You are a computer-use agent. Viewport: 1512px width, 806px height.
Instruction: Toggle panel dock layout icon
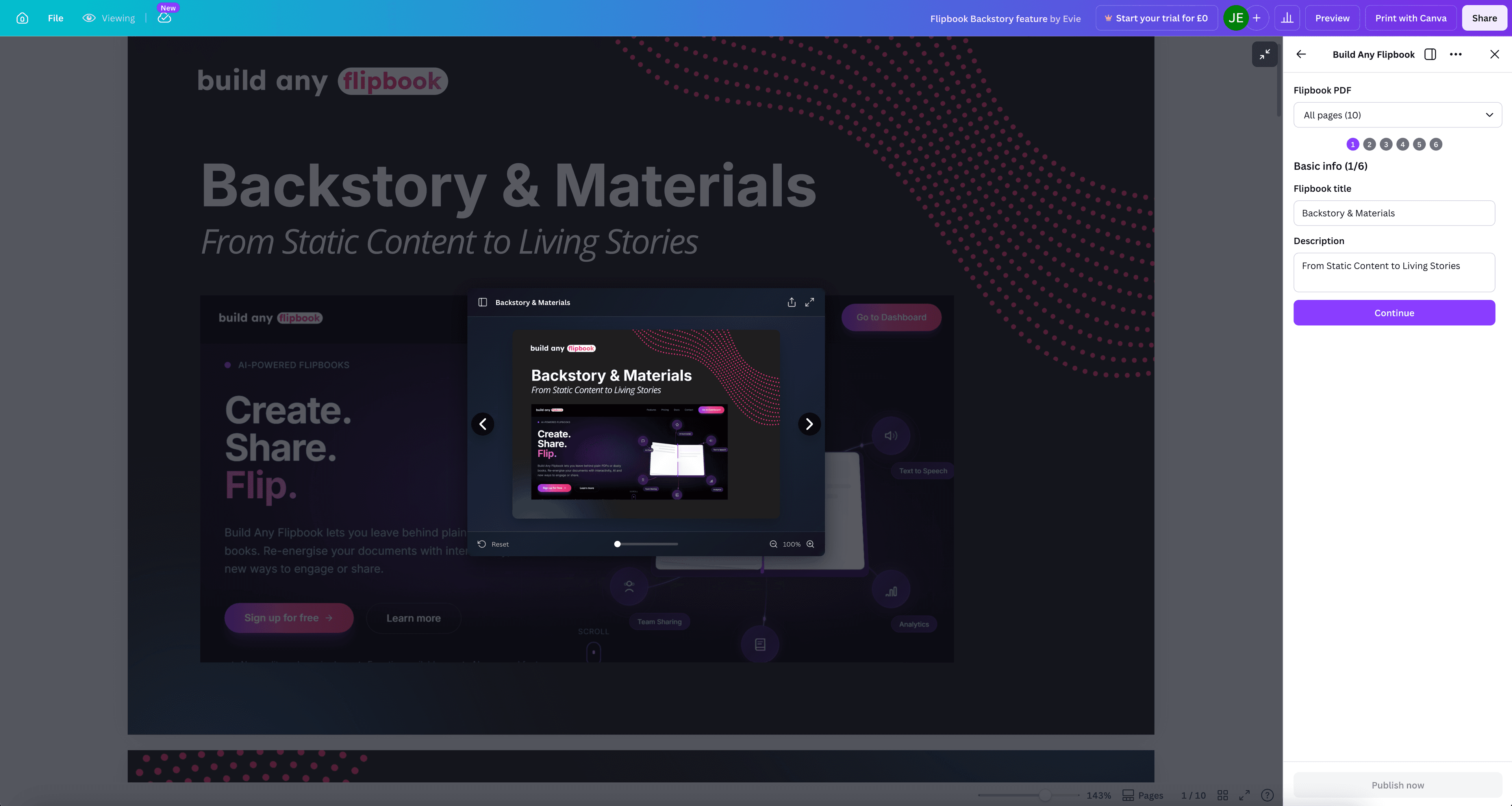pyautogui.click(x=1430, y=54)
